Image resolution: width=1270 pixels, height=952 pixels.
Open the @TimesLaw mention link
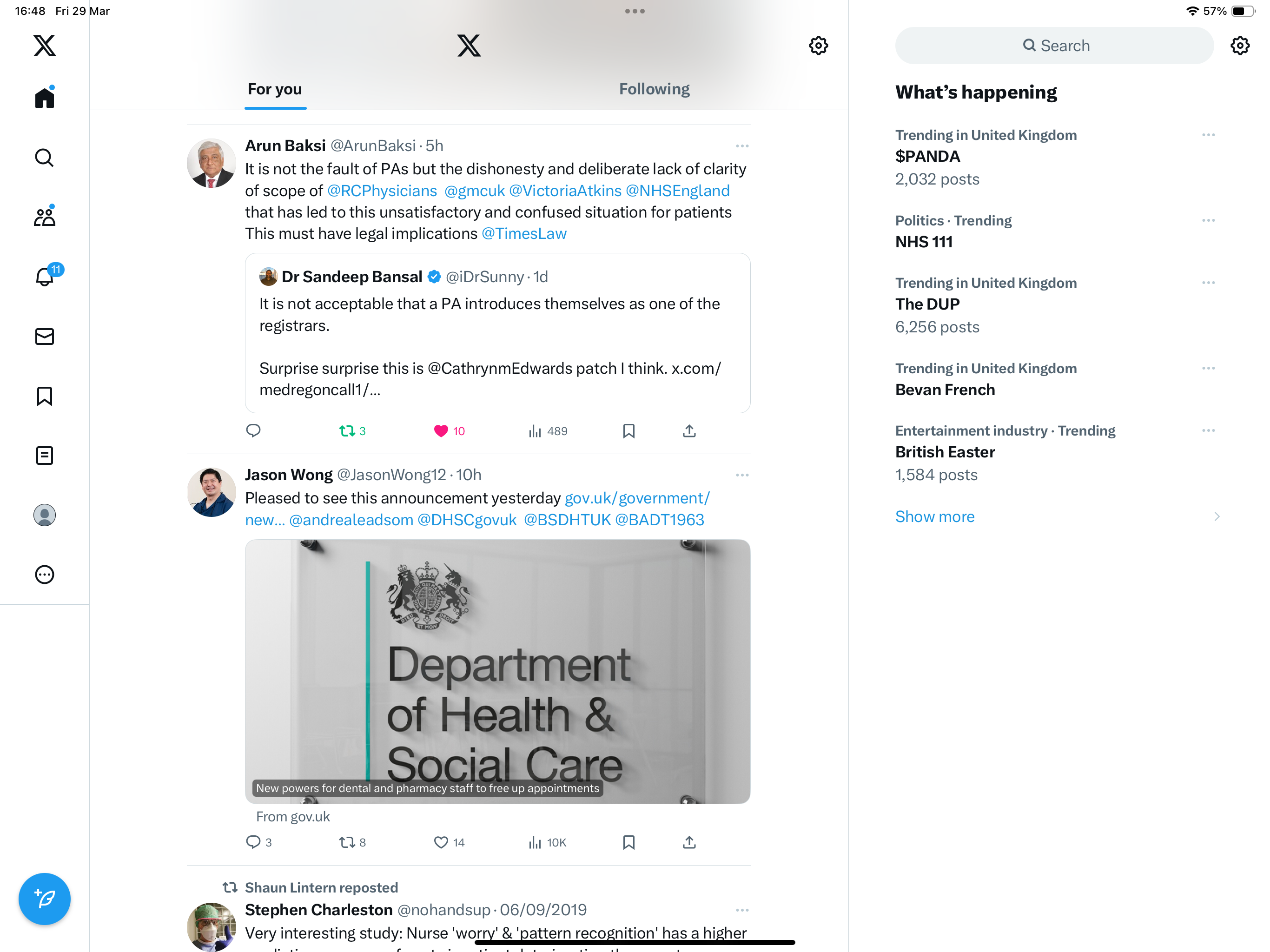point(524,234)
